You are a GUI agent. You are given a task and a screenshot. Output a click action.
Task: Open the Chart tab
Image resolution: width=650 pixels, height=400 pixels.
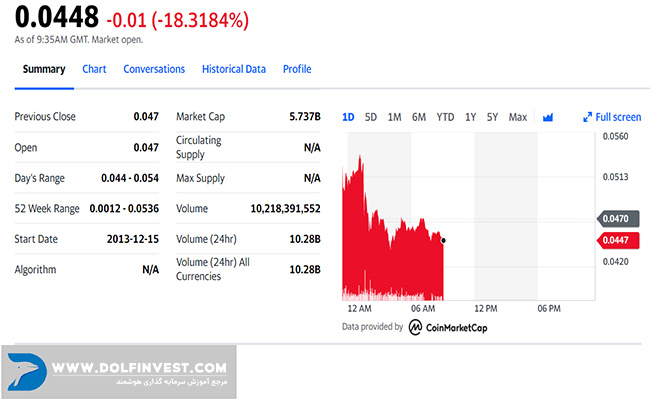coord(94,69)
